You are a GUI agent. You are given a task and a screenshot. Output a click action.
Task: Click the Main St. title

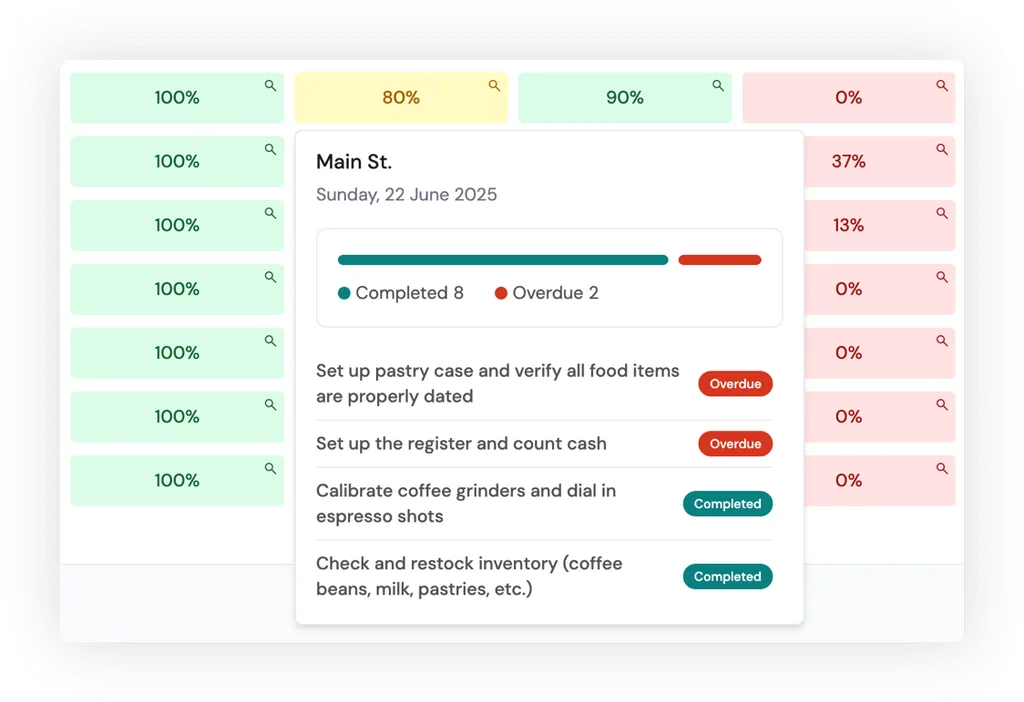(353, 161)
